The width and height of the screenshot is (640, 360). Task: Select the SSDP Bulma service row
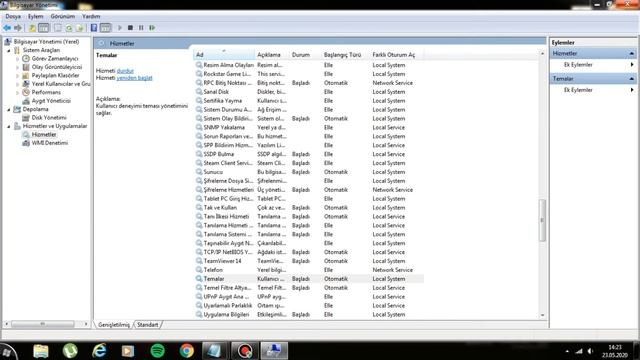point(309,154)
